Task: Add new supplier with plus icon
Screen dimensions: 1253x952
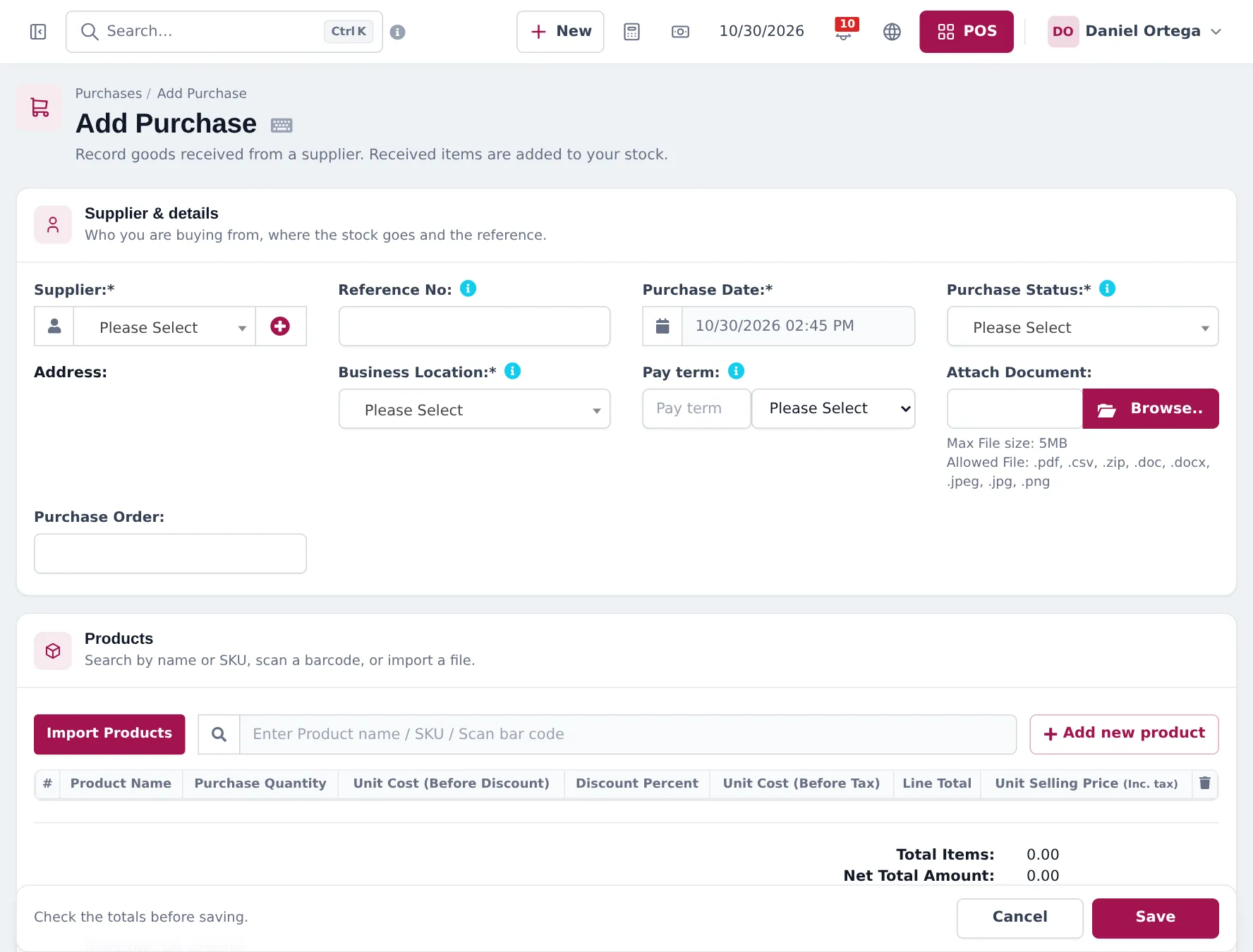Action: pos(280,326)
